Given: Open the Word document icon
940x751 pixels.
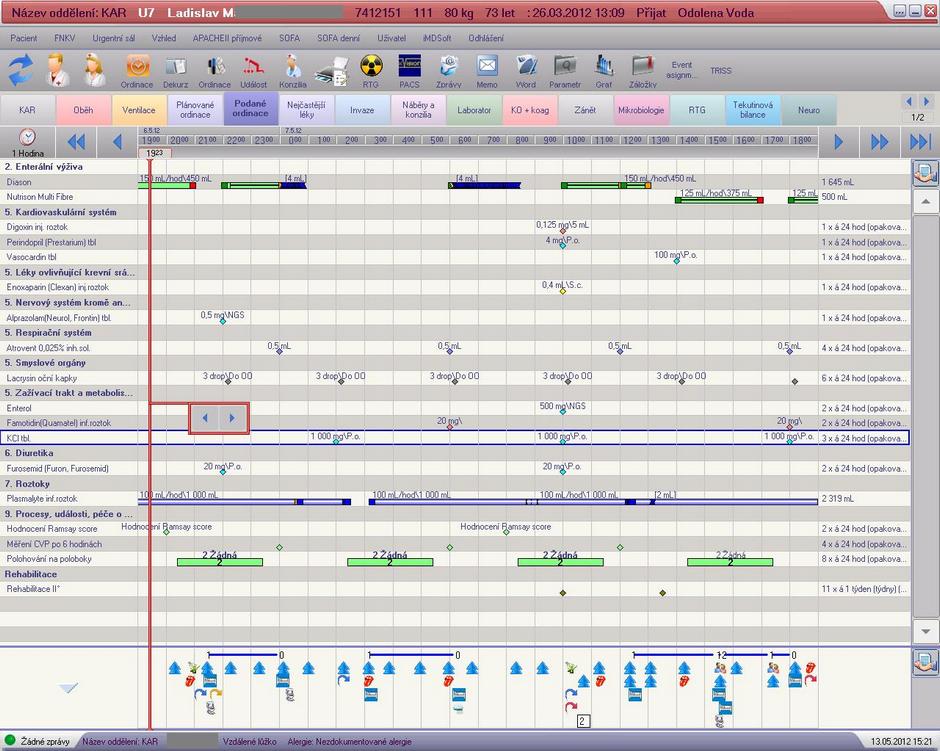Looking at the screenshot, I should [x=526, y=69].
